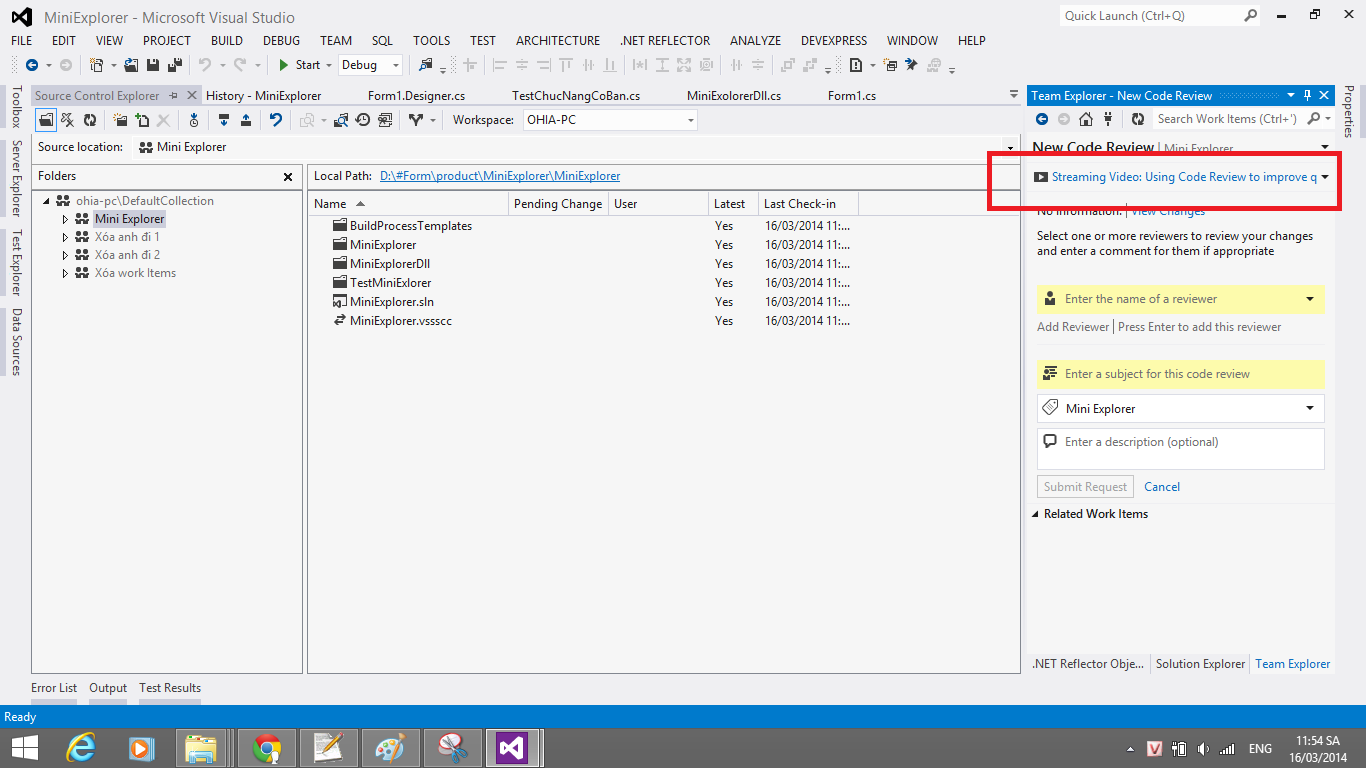Switch to the Form1.Designer.cs tab
Screen dimensions: 1366x768
coord(416,96)
